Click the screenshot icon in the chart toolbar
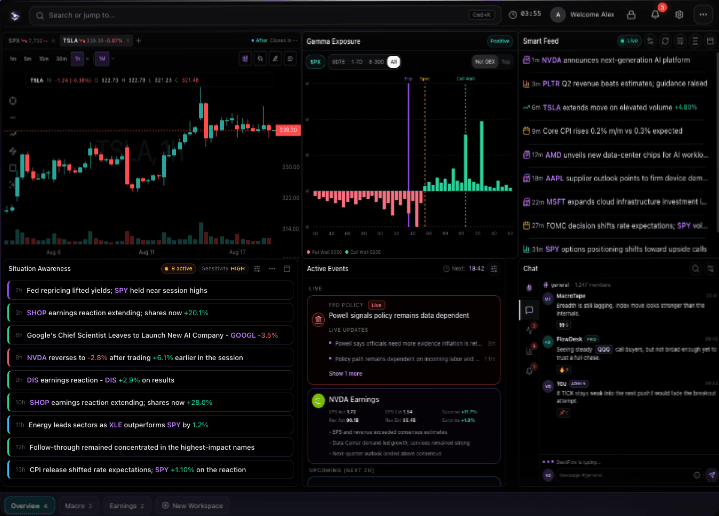719x516 pixels. coord(290,59)
